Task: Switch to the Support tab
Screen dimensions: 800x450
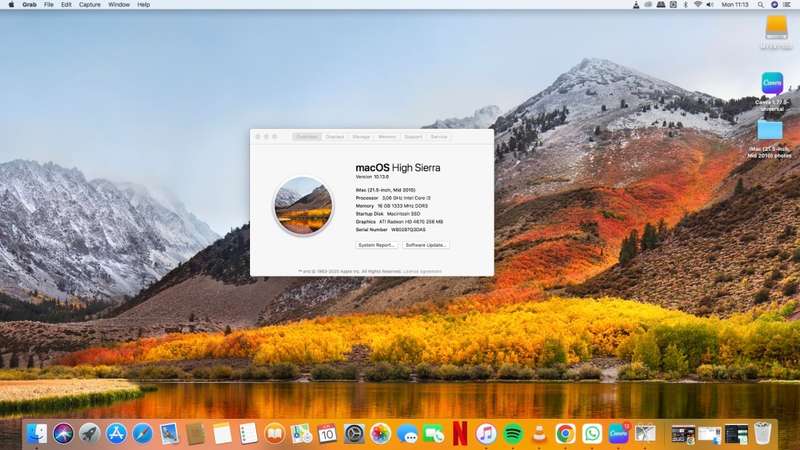Action: (x=413, y=137)
